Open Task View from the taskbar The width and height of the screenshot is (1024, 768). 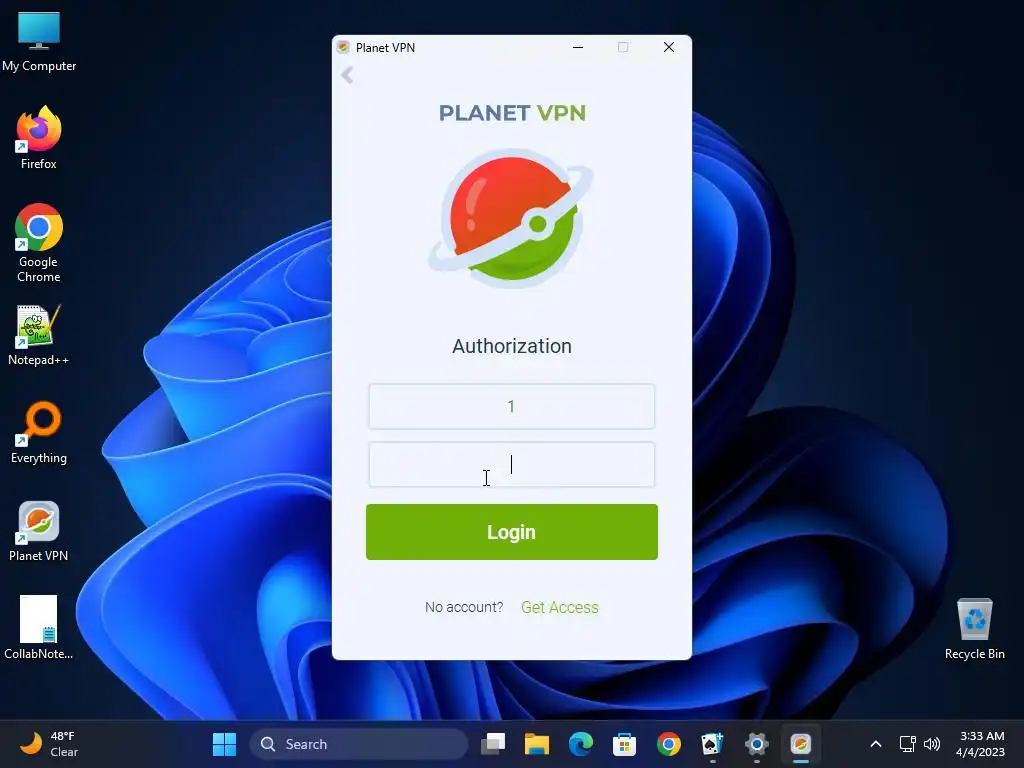pyautogui.click(x=493, y=744)
